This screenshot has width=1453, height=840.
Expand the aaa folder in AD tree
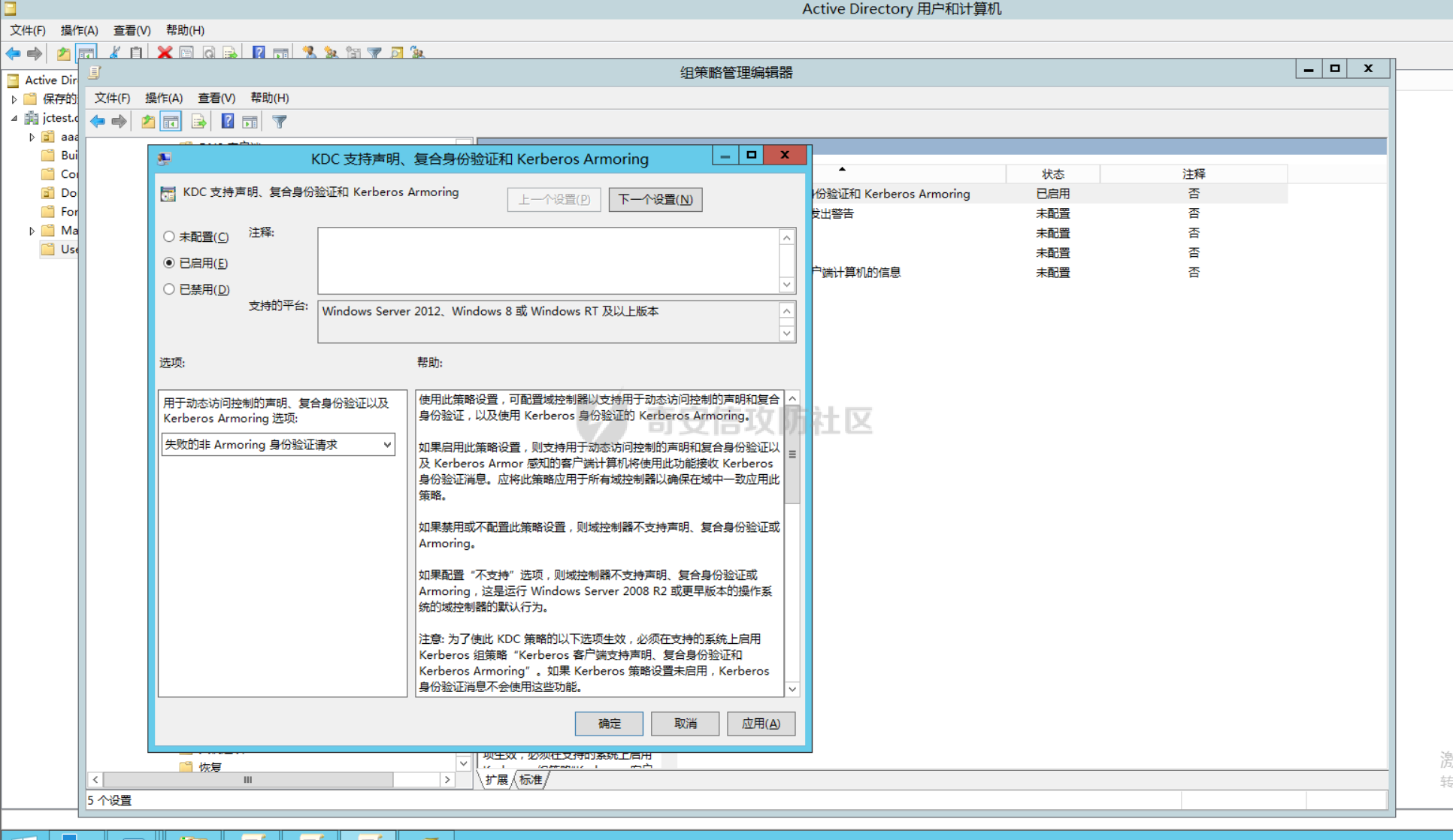(x=32, y=137)
